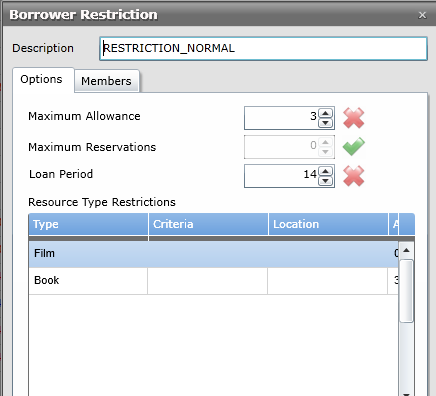Click the Criteria cell of Book row
The image size is (436, 396).
207,281
